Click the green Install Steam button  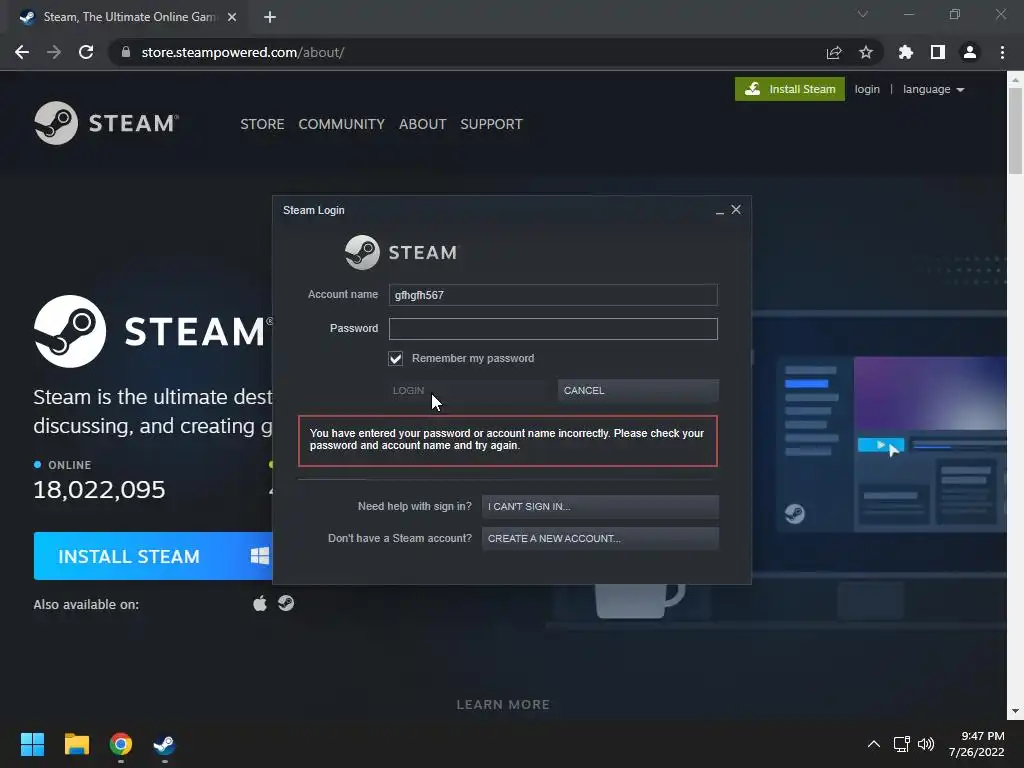(x=790, y=89)
